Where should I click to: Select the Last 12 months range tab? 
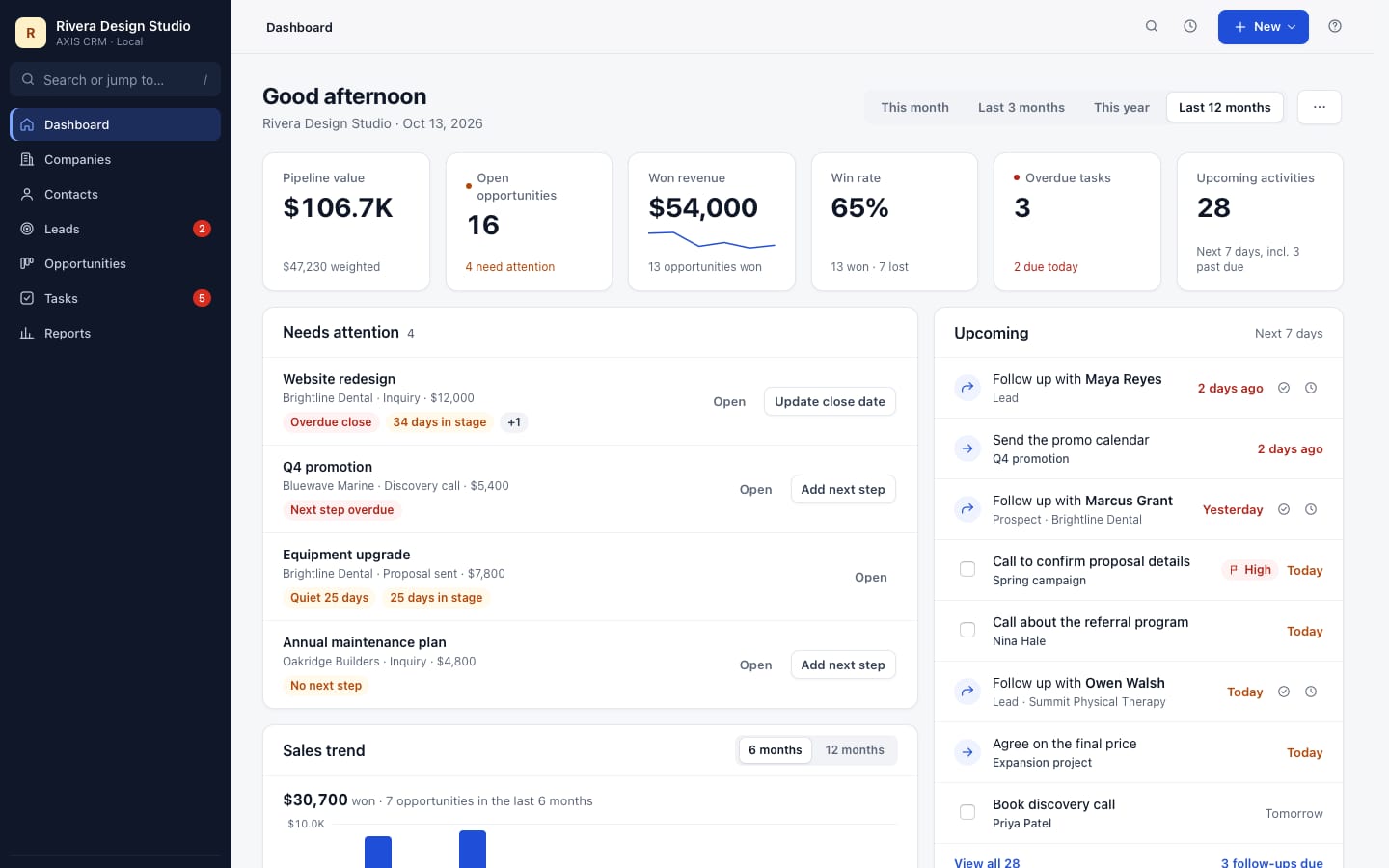pyautogui.click(x=1225, y=107)
